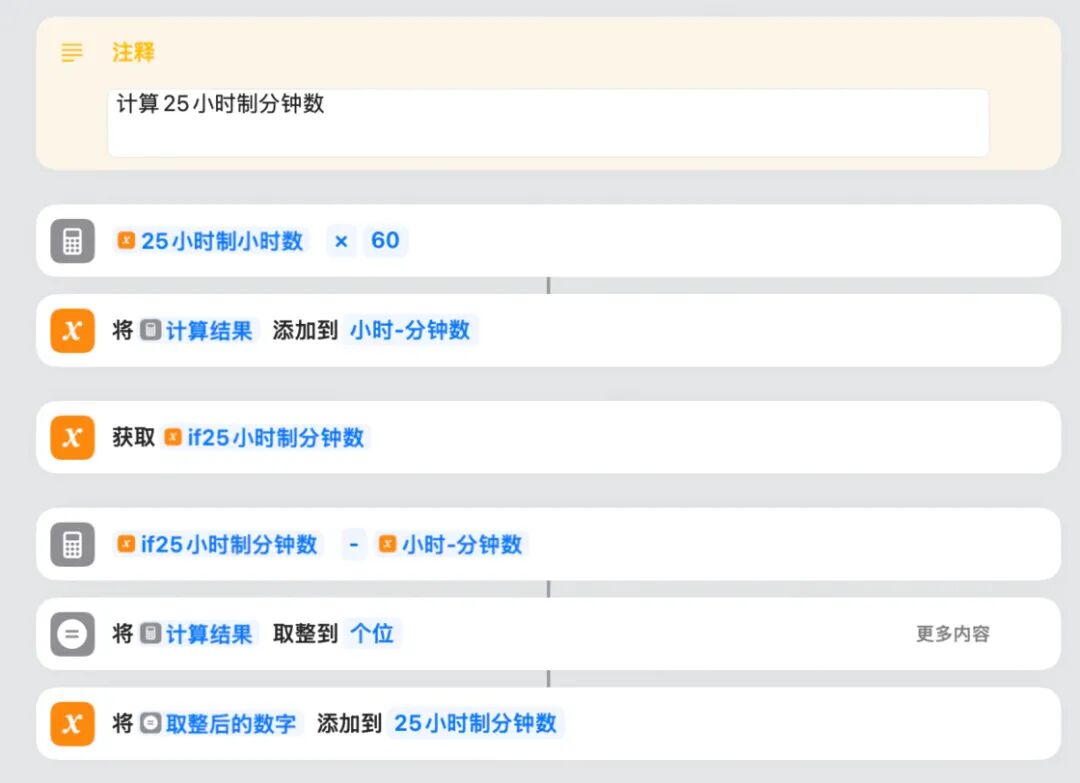Click variable icon in 添加到 小时-分钟数 row

[72, 331]
